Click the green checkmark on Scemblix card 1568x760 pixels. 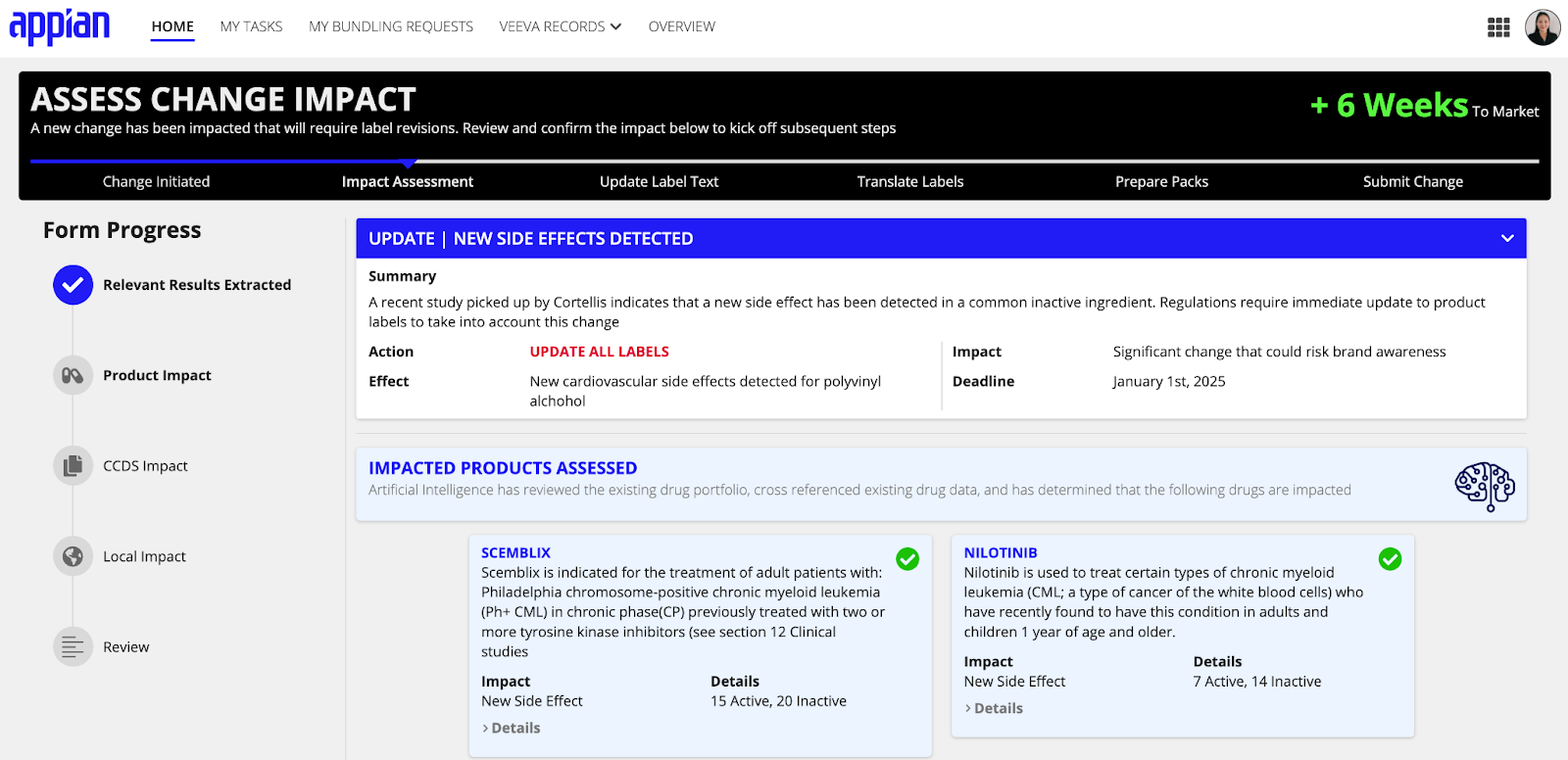[x=907, y=559]
